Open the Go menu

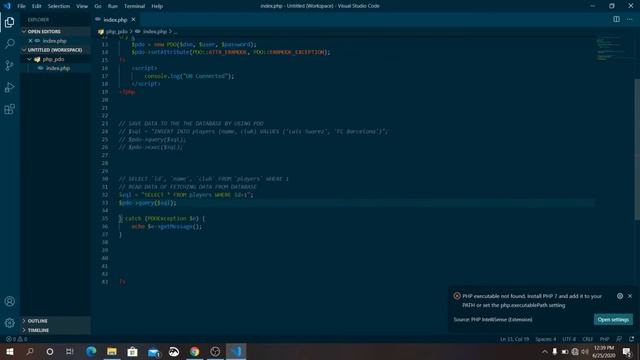click(x=98, y=6)
